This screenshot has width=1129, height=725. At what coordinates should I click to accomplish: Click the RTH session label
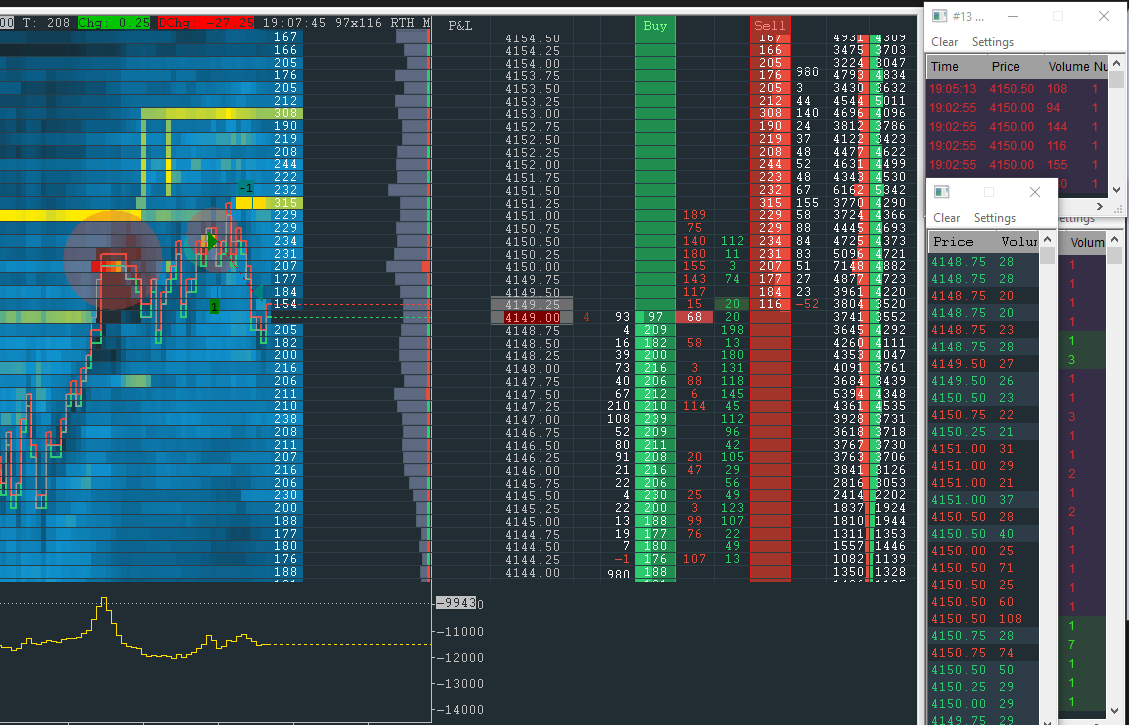click(x=402, y=23)
